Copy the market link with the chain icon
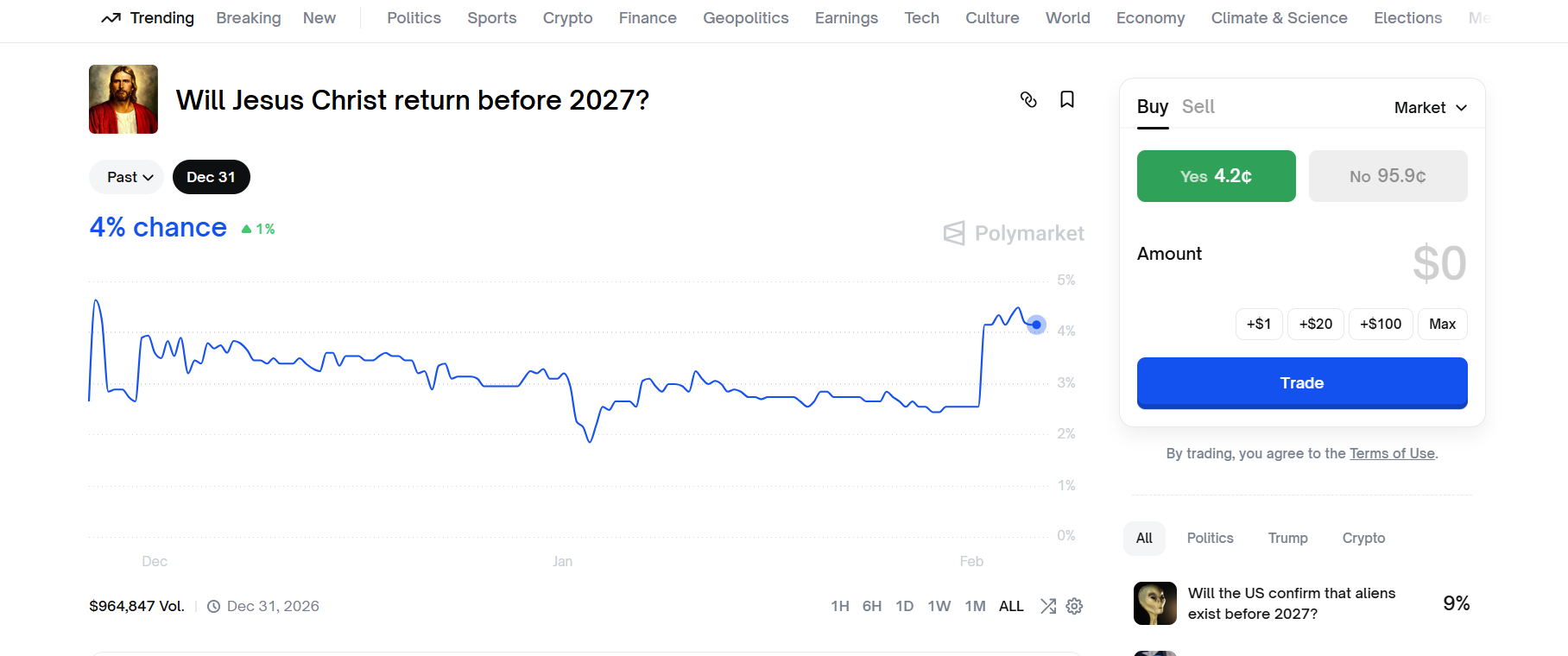1568x656 pixels. [x=1028, y=99]
